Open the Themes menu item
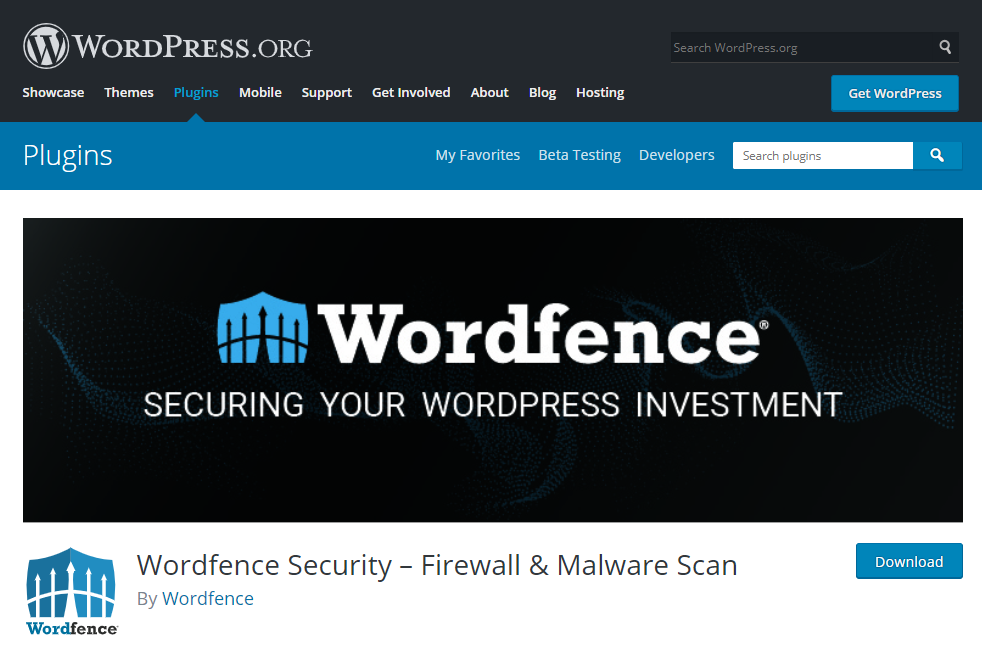 (128, 93)
